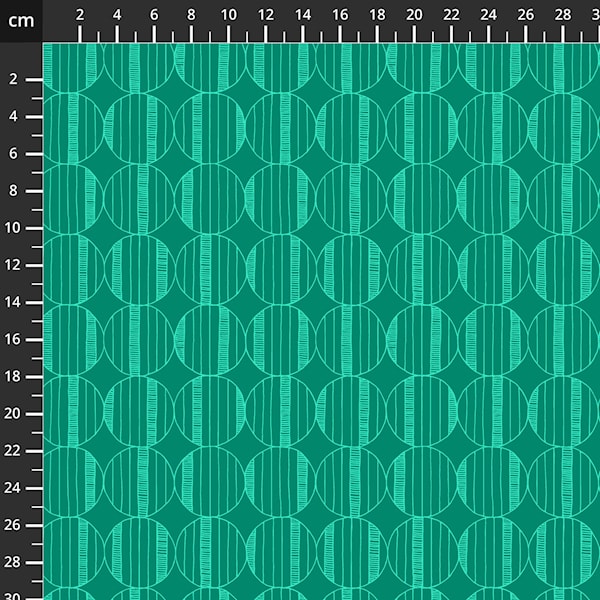This screenshot has width=600, height=600.
Task: Click the 22 mark on the horizontal ruler
Action: (451, 15)
